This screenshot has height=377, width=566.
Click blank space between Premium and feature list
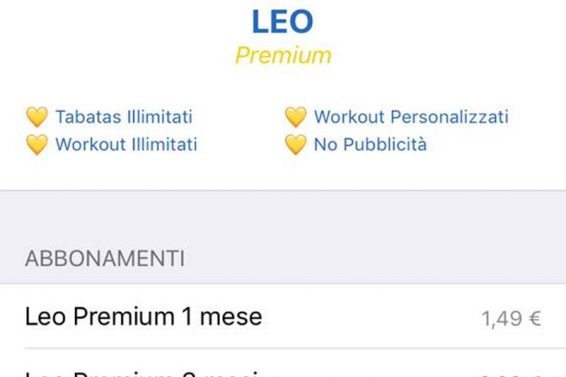pos(283,86)
